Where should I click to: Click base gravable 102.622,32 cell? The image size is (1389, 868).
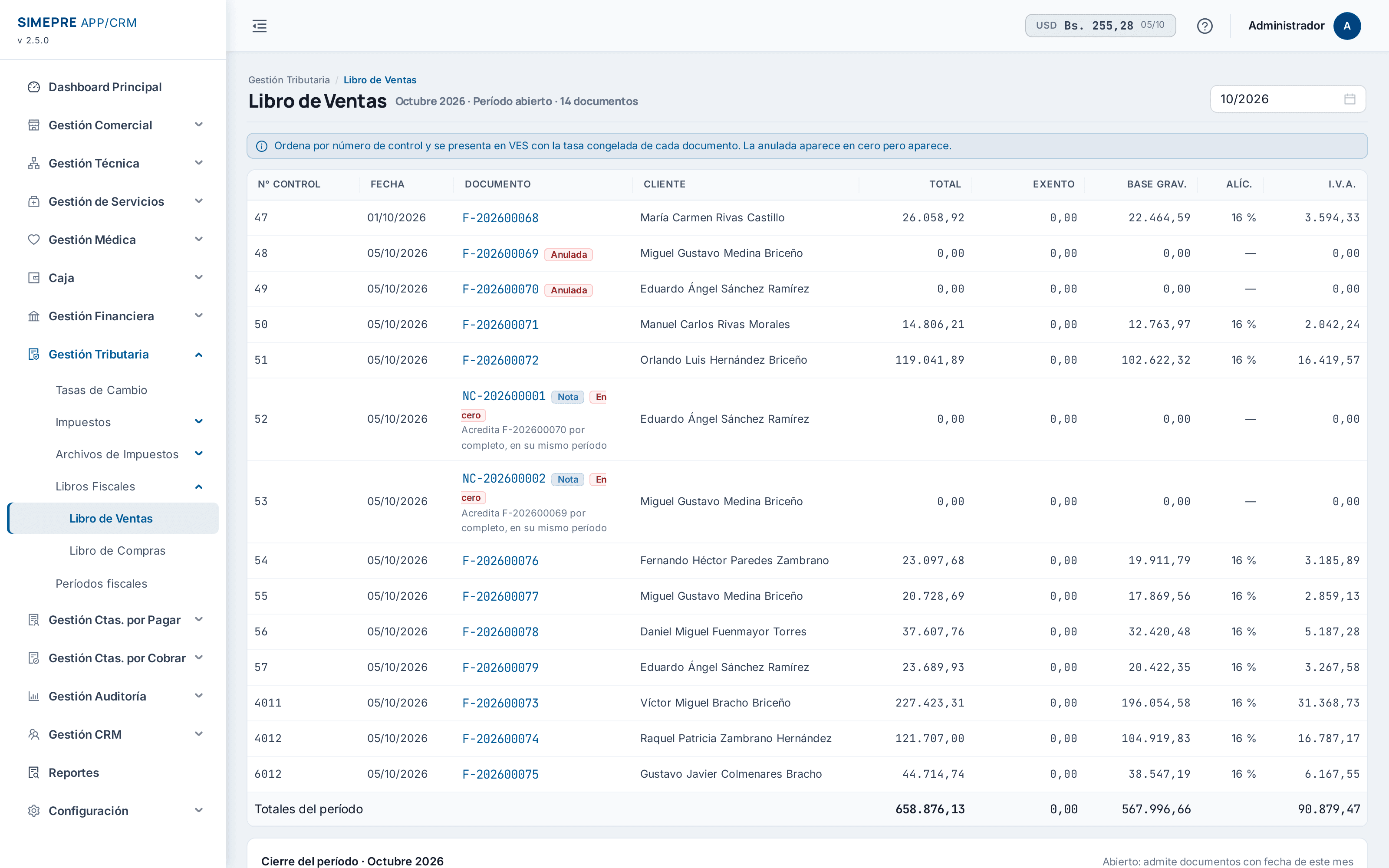1156,360
